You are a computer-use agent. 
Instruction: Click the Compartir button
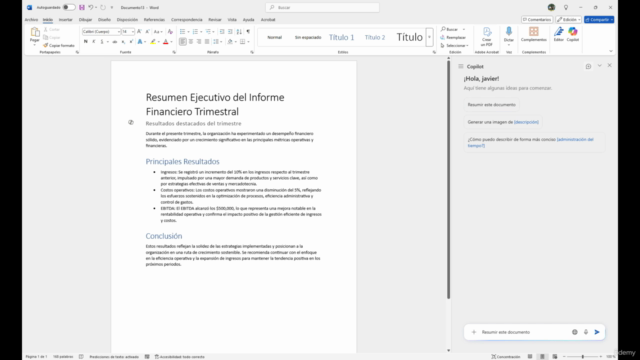click(599, 20)
